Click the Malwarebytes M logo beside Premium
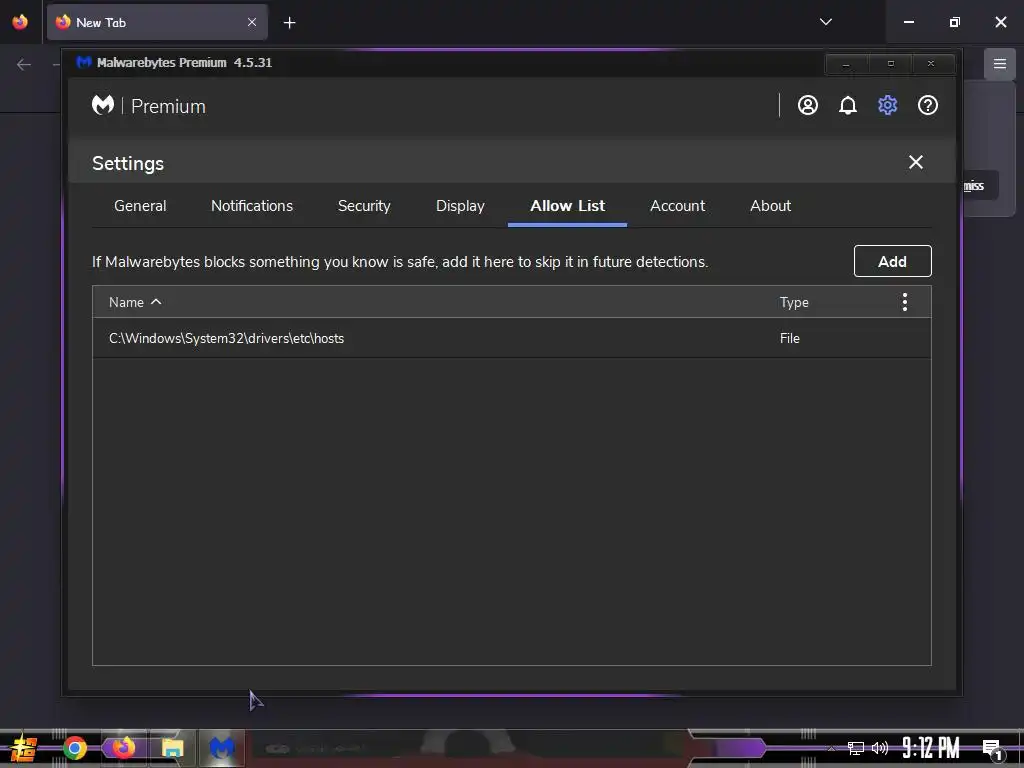This screenshot has height=768, width=1024. pos(103,105)
